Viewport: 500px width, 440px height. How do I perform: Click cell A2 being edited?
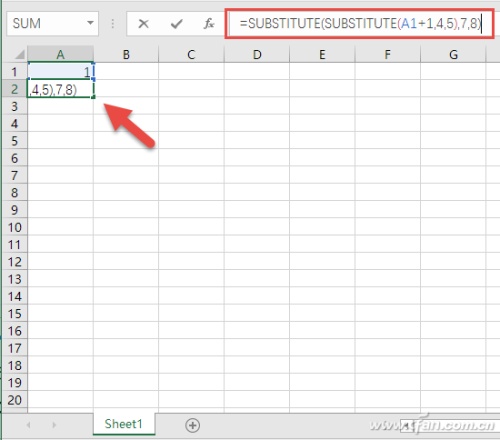pos(60,89)
